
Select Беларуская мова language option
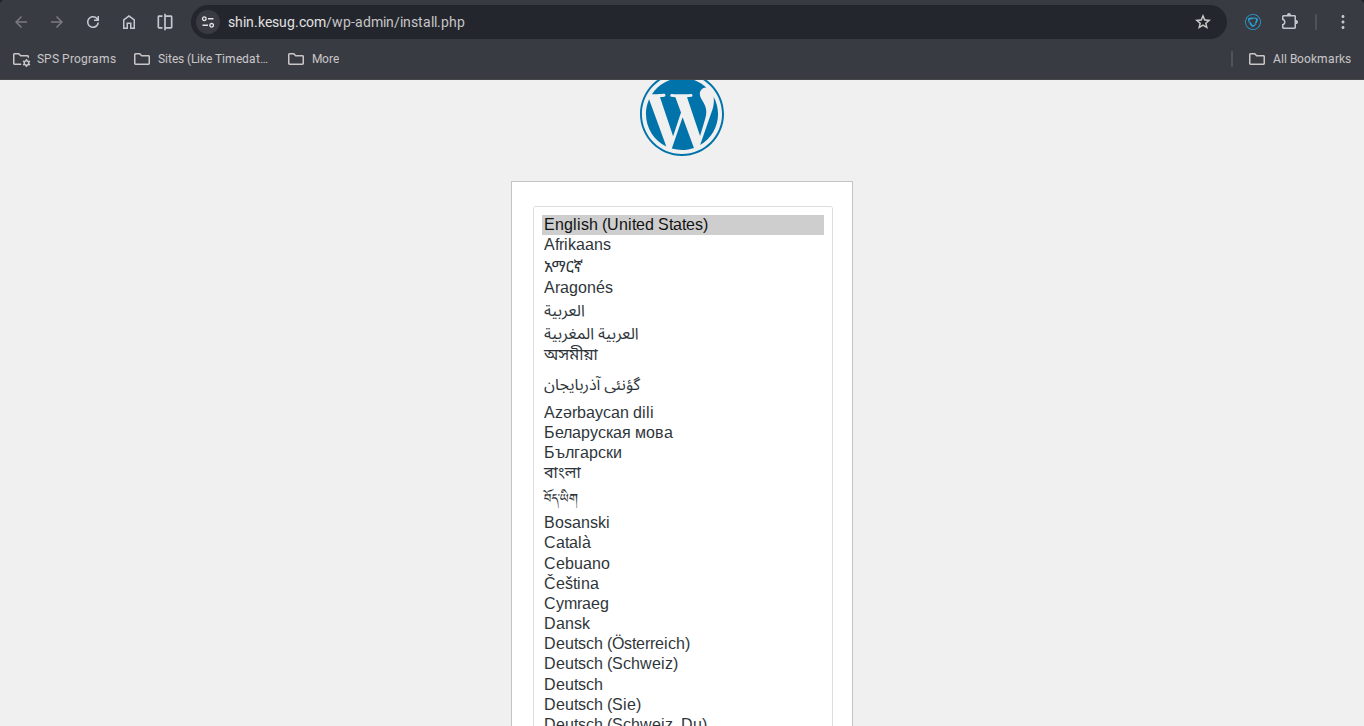[x=608, y=433]
